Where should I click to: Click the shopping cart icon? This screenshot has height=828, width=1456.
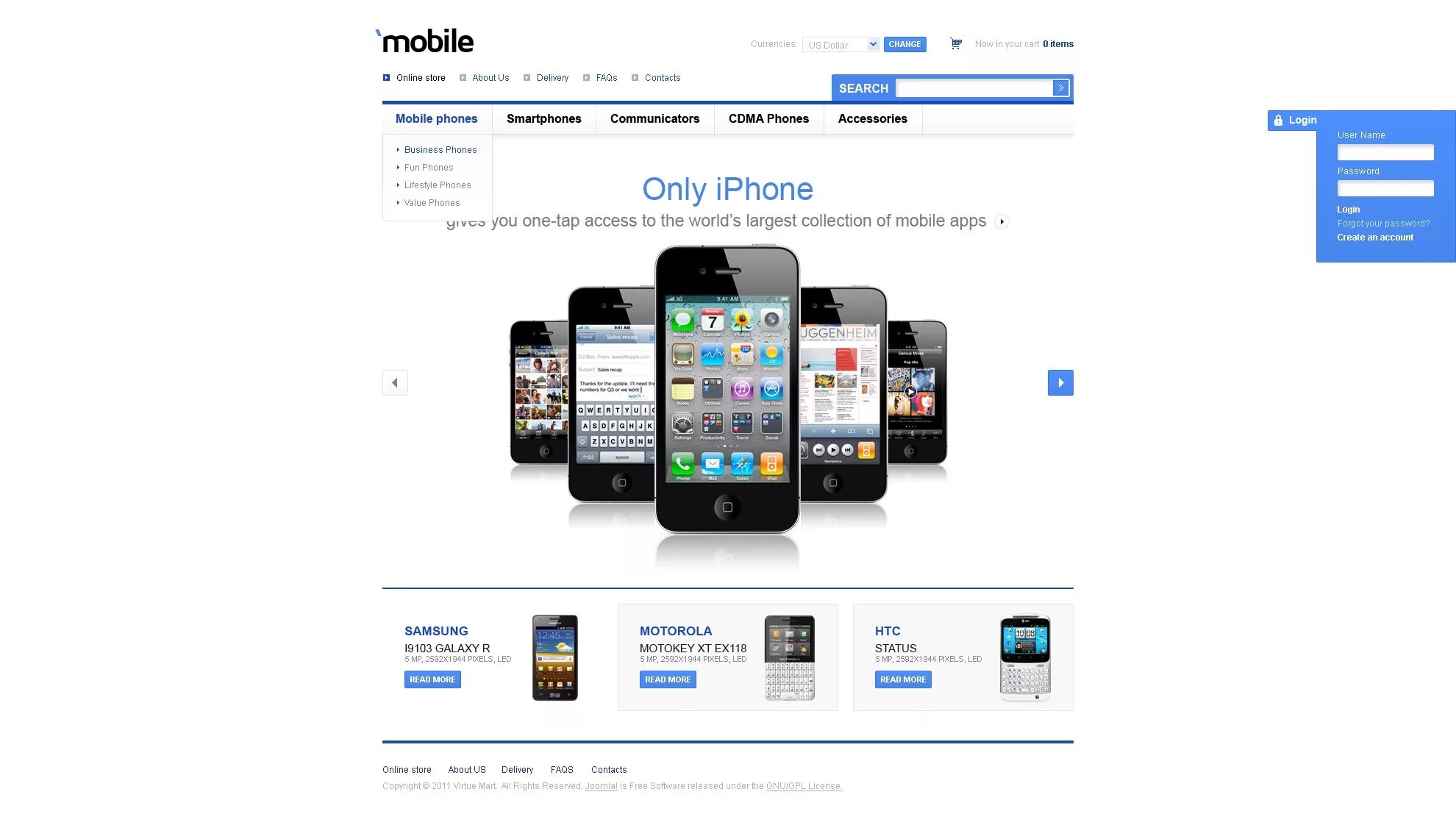point(955,43)
